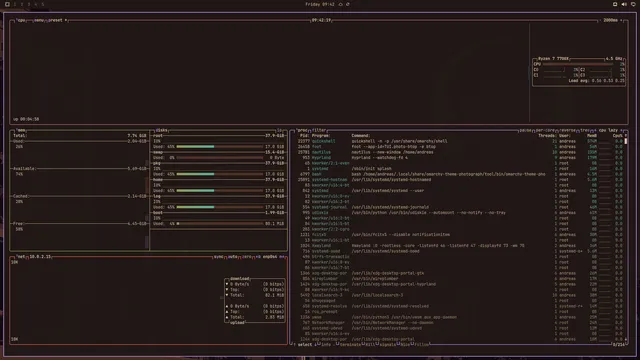Image resolution: width=640 pixels, height=360 pixels.
Task: Click the select arrows in proc footer
Action: tap(304, 345)
